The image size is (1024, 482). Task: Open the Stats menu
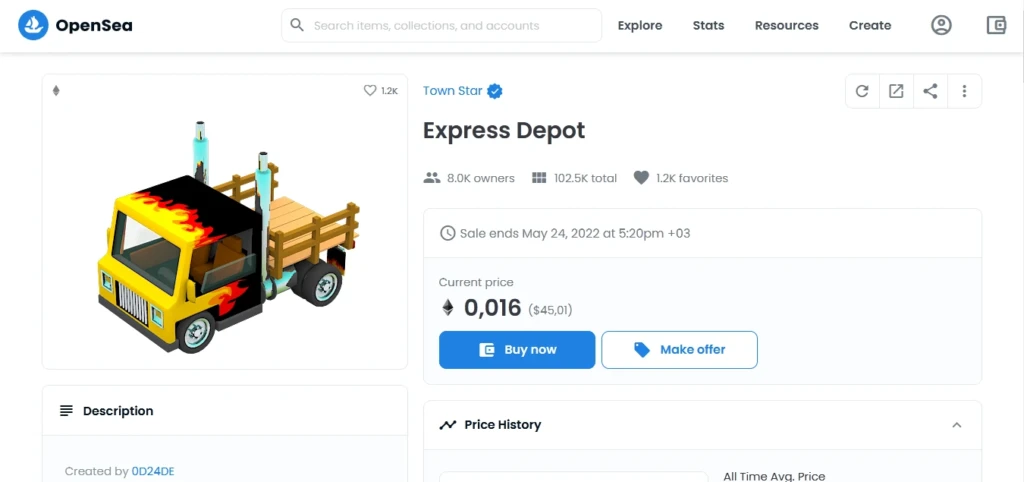pos(709,25)
